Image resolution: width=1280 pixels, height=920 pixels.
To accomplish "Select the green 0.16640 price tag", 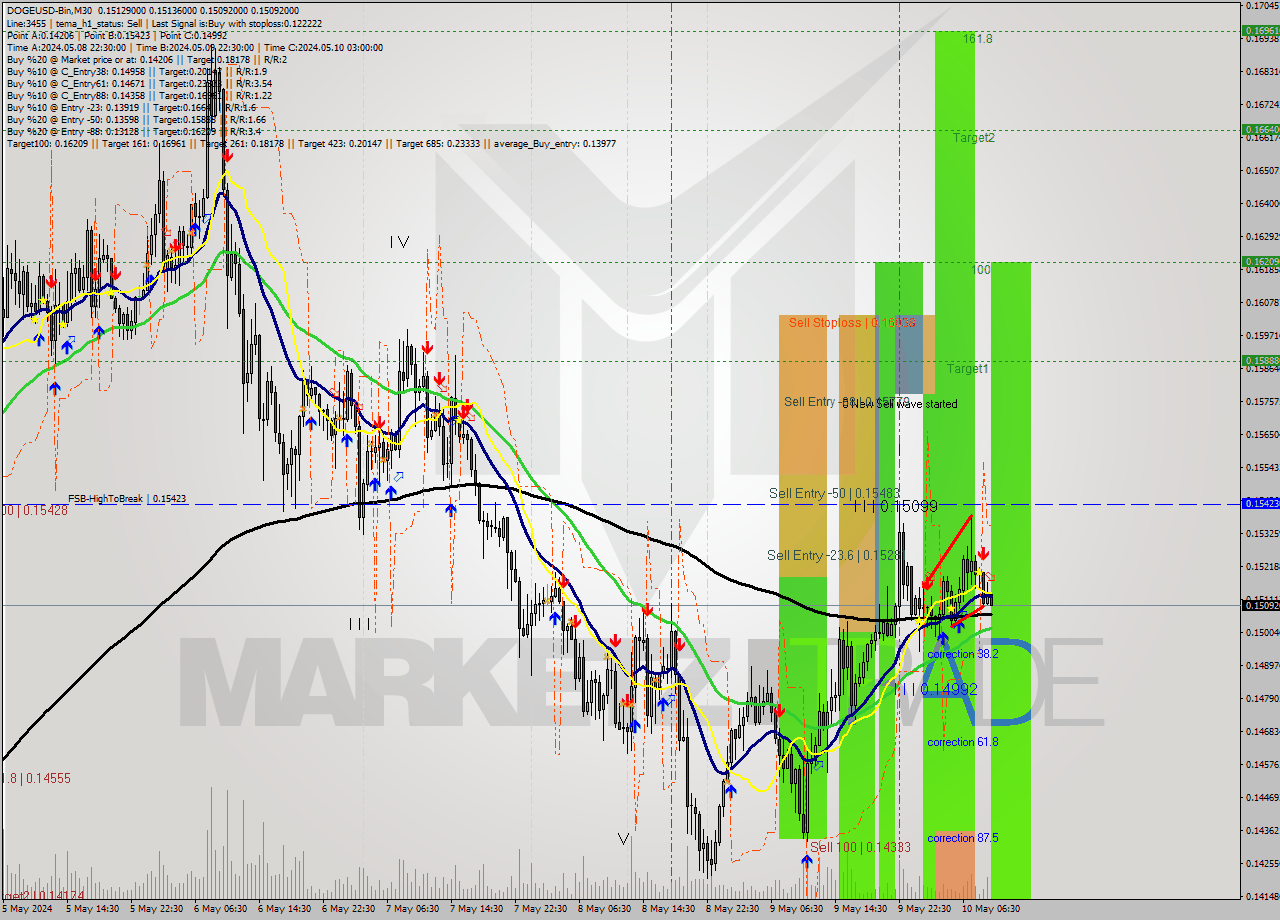I will click(x=1260, y=129).
